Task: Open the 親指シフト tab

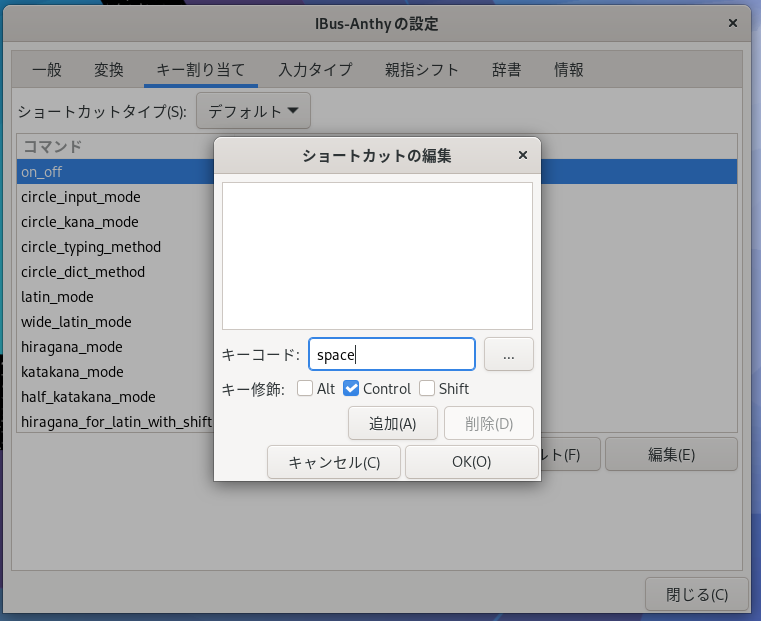Action: click(x=422, y=70)
